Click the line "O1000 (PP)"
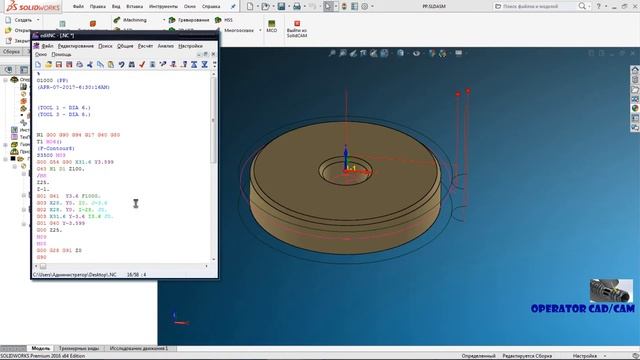This screenshot has height=360, width=640. coord(52,80)
